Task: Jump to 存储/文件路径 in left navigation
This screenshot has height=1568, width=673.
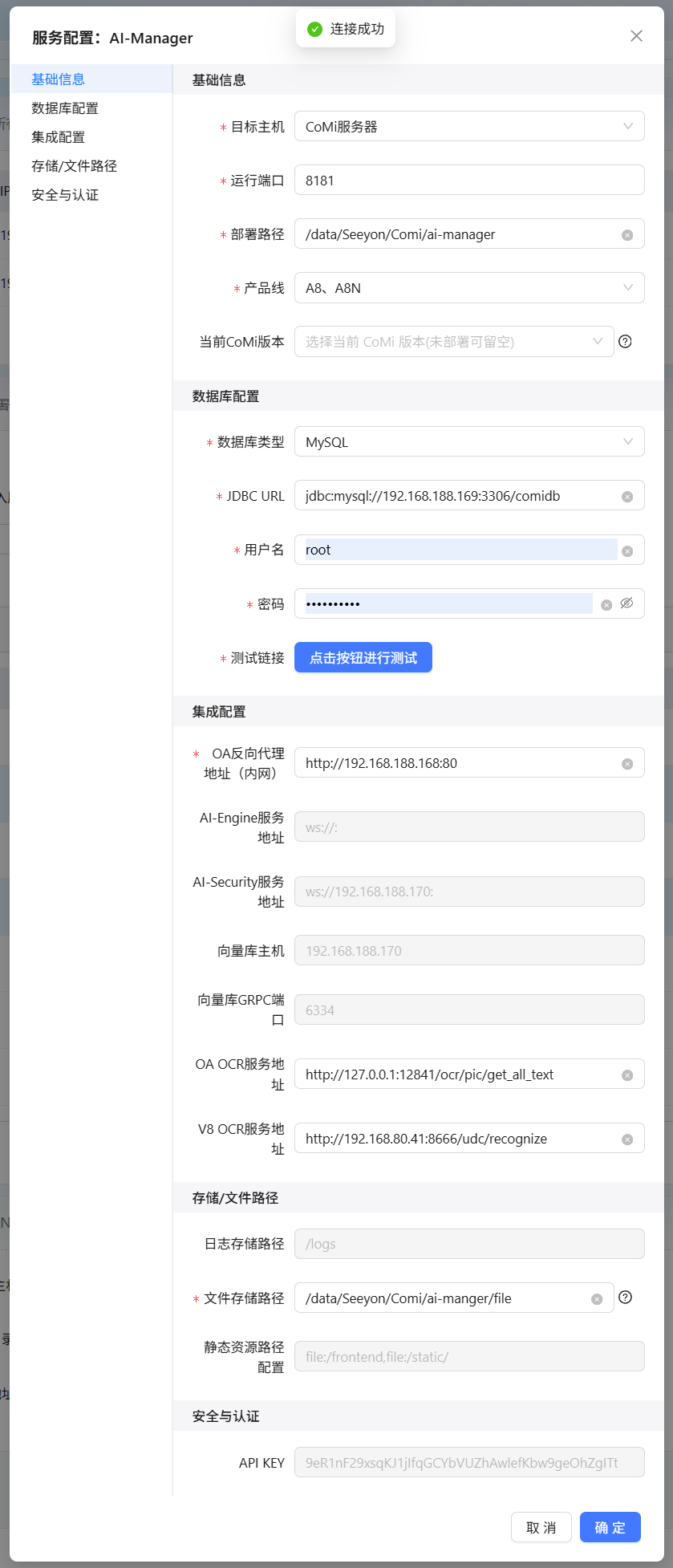Action: (x=91, y=165)
